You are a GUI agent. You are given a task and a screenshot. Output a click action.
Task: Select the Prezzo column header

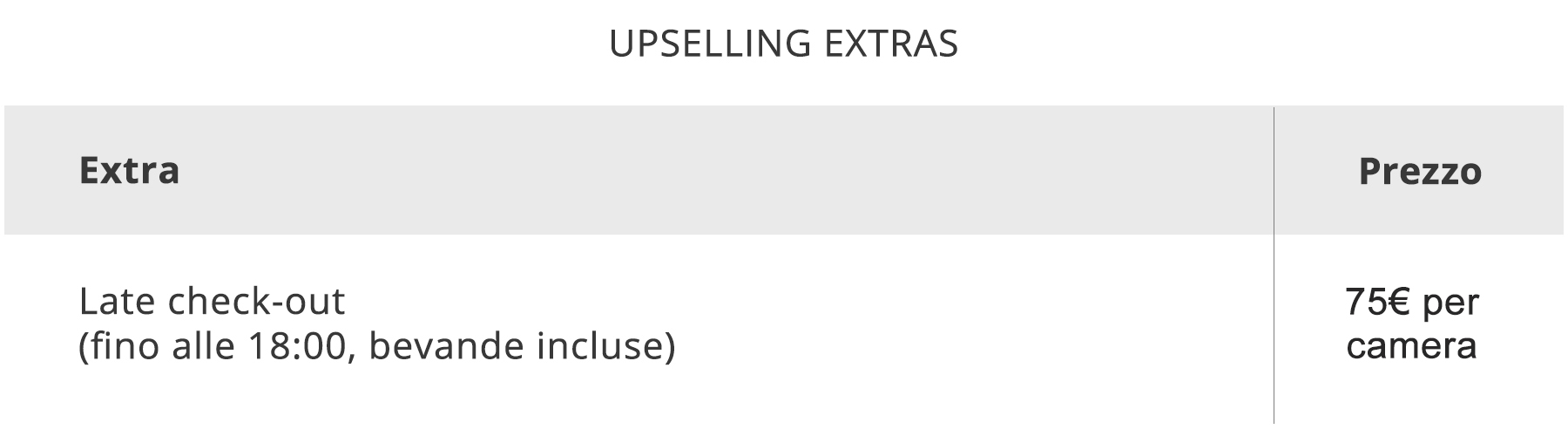click(1420, 171)
